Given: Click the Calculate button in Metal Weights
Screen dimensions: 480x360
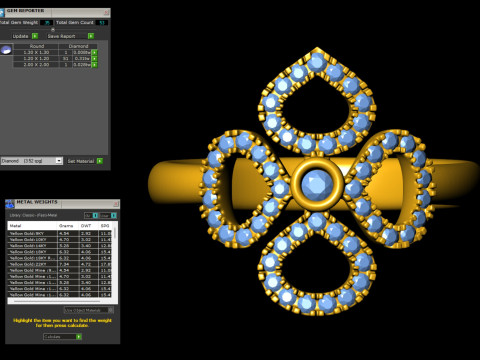Looking at the screenshot, I should tap(62, 337).
